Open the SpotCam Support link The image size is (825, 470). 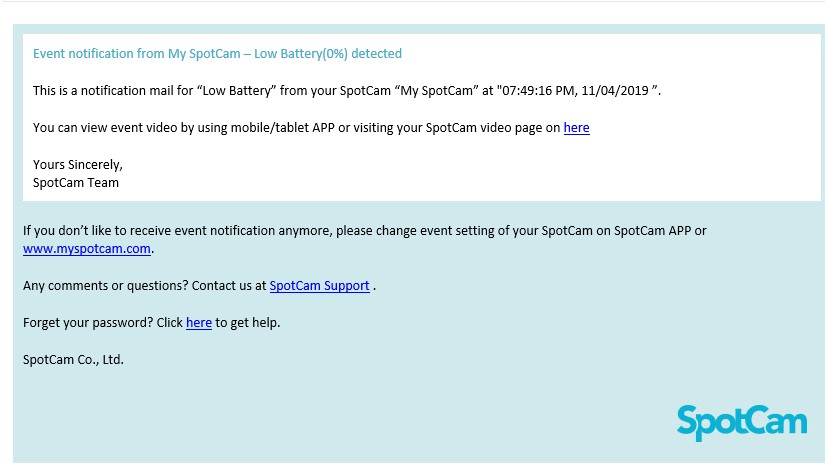point(319,286)
